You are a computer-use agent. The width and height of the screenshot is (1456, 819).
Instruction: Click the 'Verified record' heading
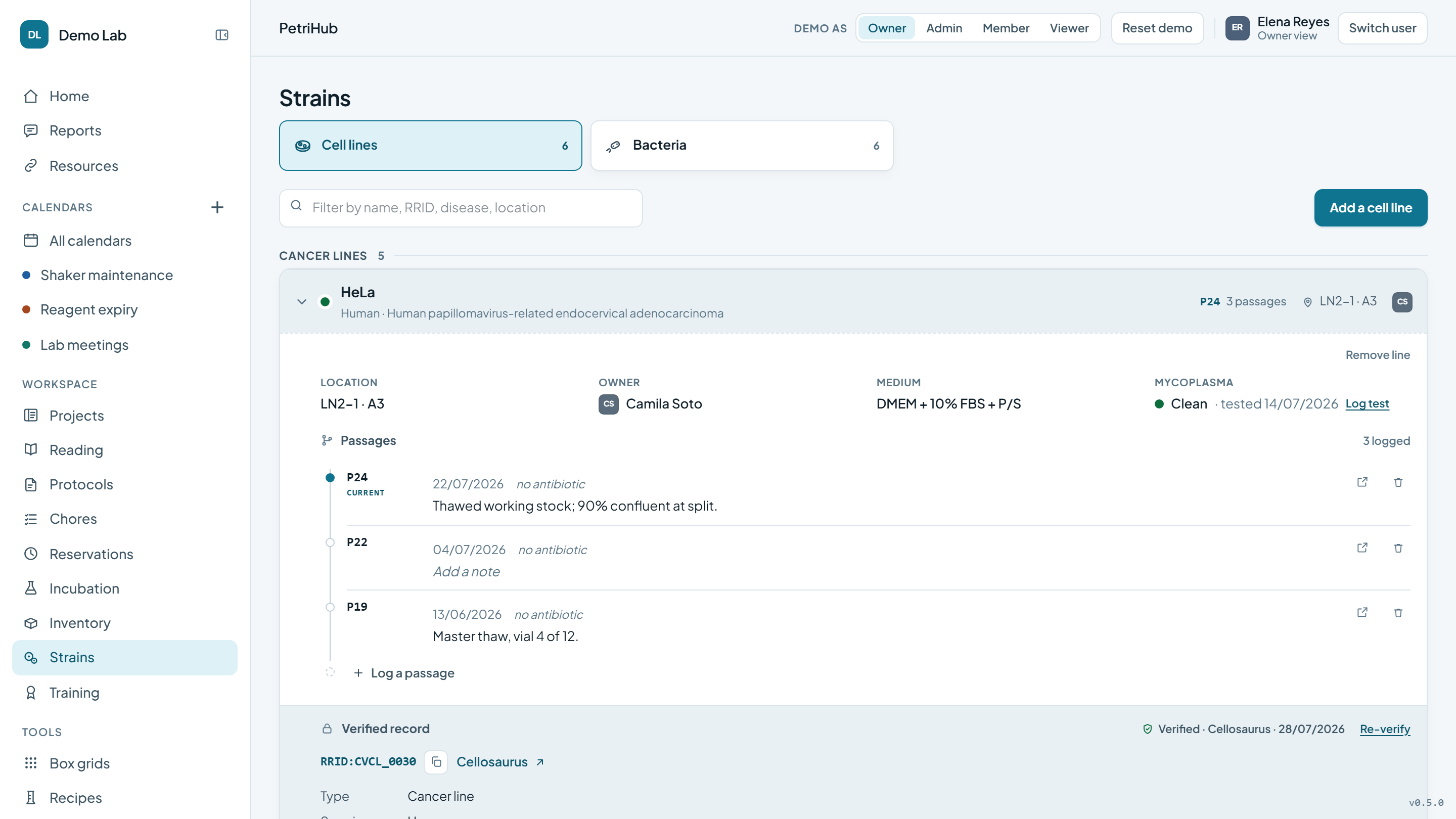(x=385, y=729)
